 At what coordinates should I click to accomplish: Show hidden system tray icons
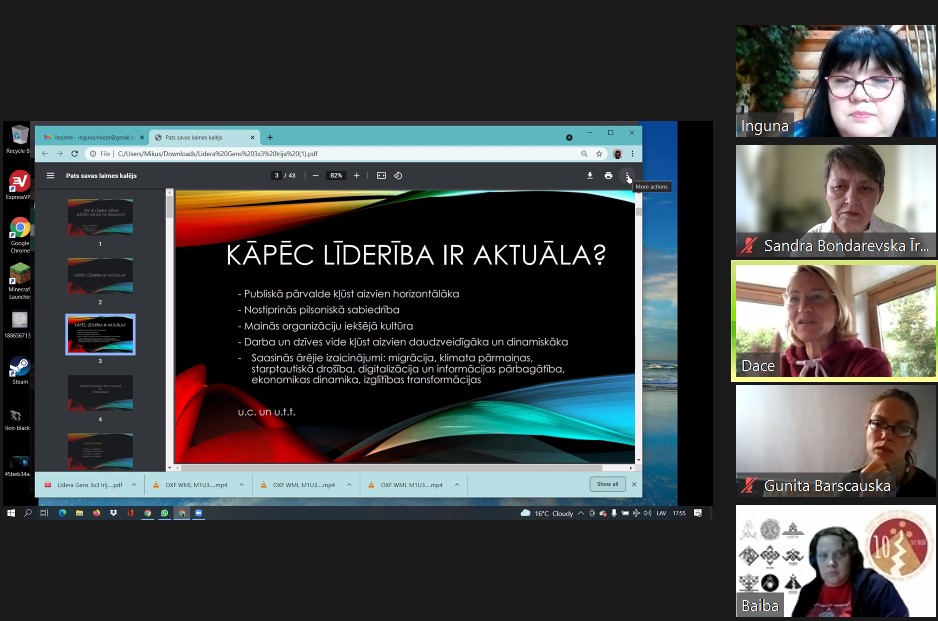click(581, 513)
